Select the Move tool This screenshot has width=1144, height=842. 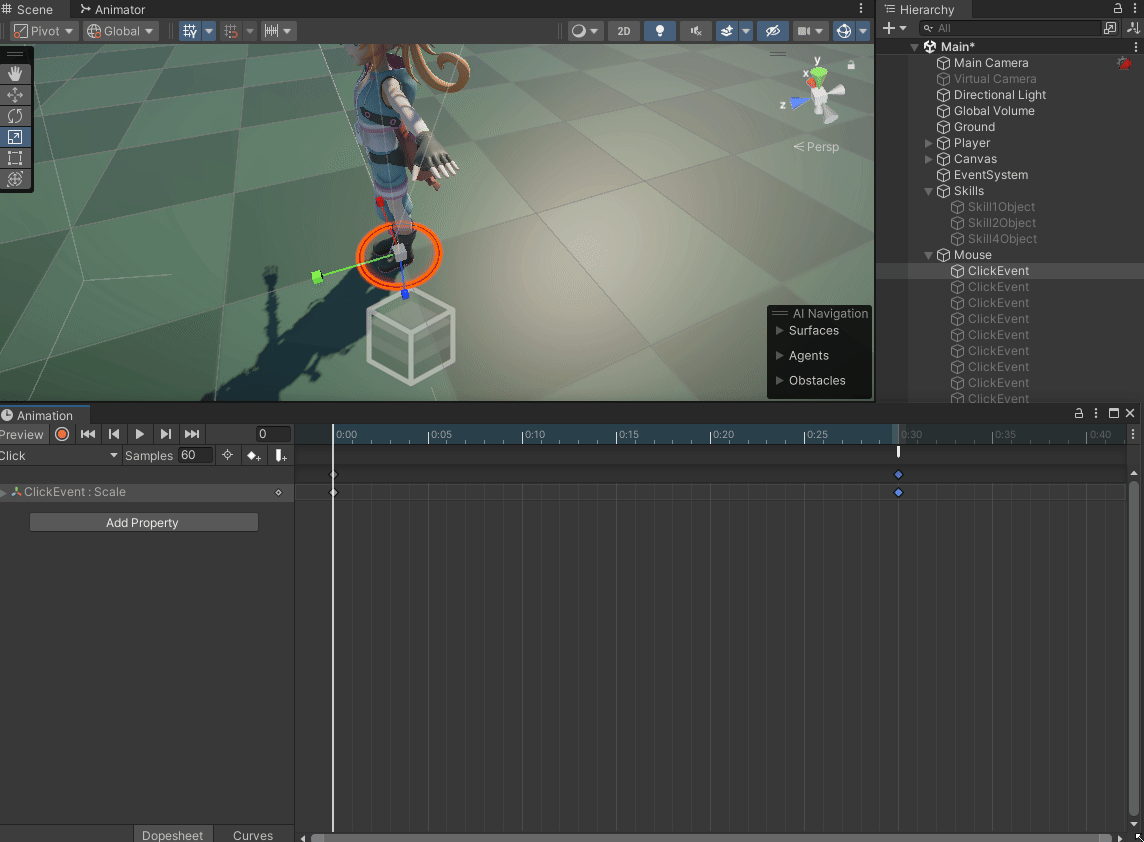(15, 95)
